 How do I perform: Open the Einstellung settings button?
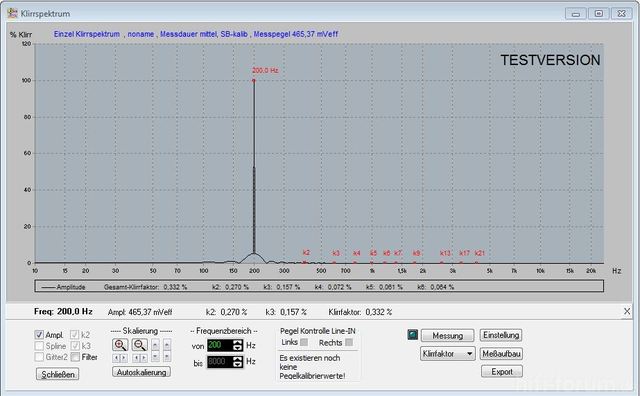[501, 335]
